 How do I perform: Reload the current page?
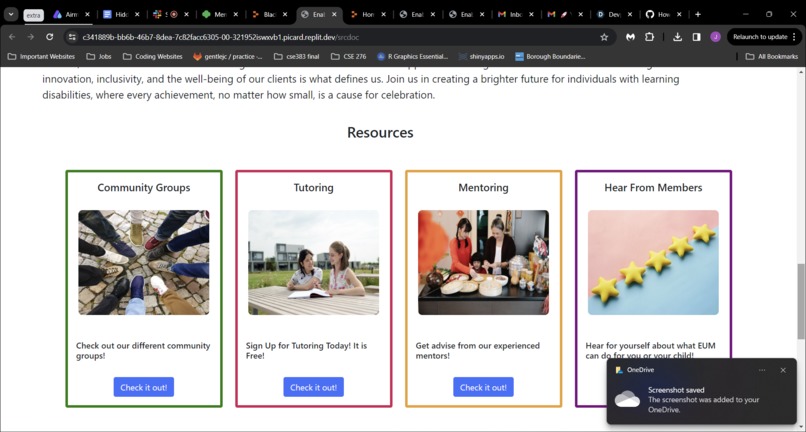[49, 37]
